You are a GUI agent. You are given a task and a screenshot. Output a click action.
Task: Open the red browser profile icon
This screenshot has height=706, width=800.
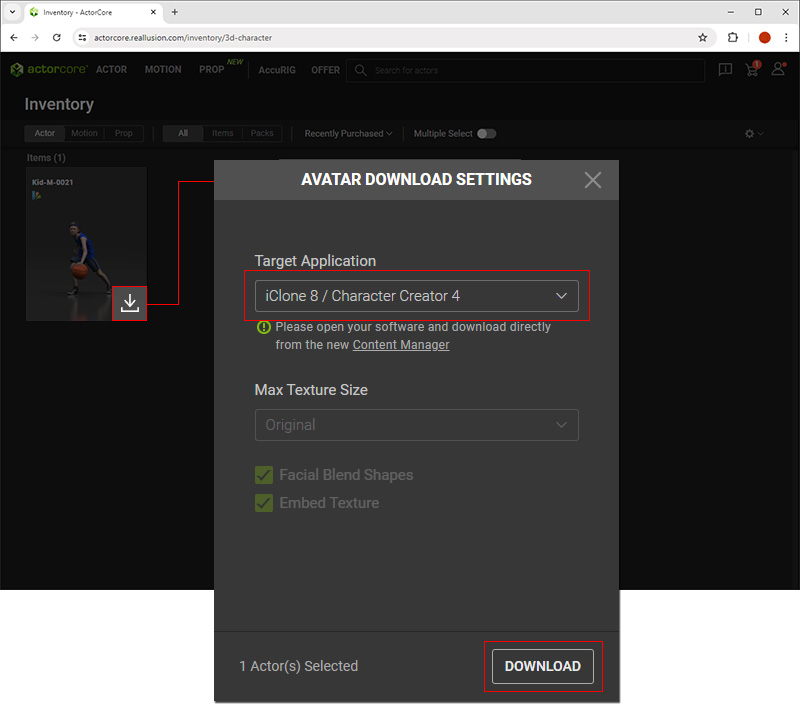tap(764, 38)
